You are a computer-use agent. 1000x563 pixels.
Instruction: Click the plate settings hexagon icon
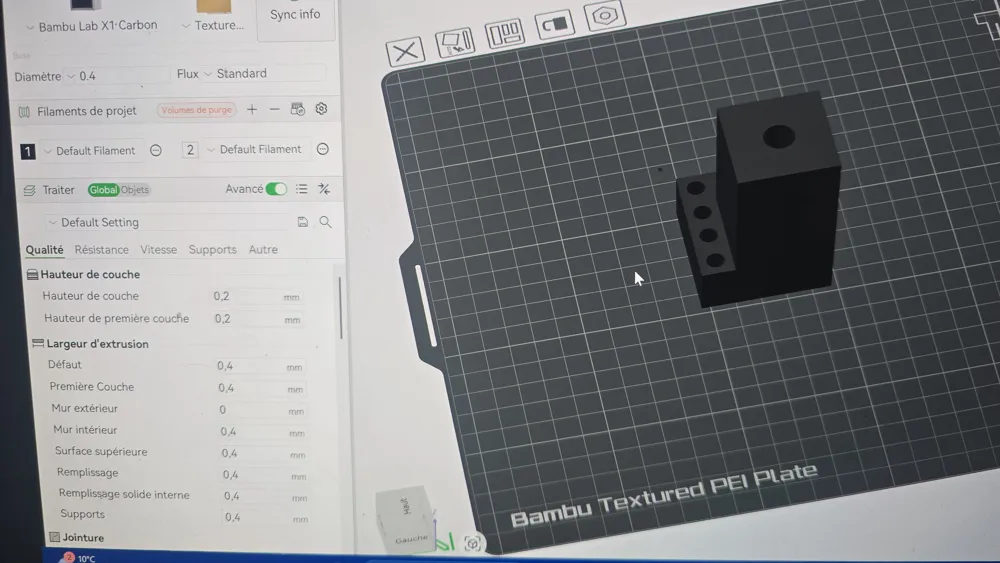[605, 16]
